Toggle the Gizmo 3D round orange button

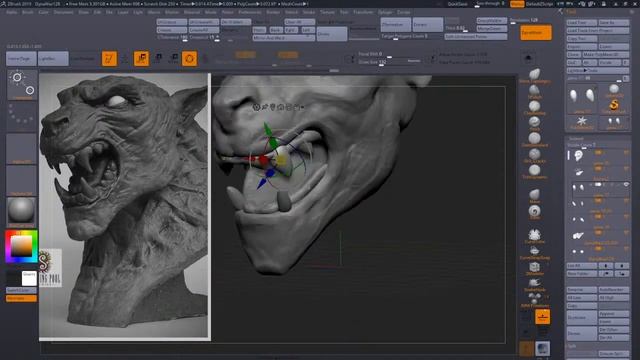click(189, 59)
